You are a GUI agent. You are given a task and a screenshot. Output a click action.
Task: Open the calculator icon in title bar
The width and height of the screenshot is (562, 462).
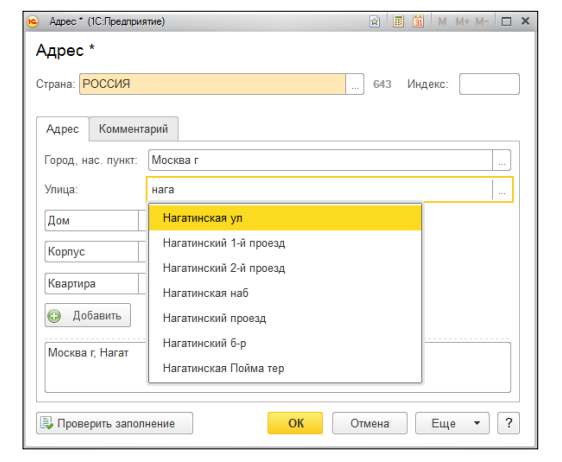398,22
